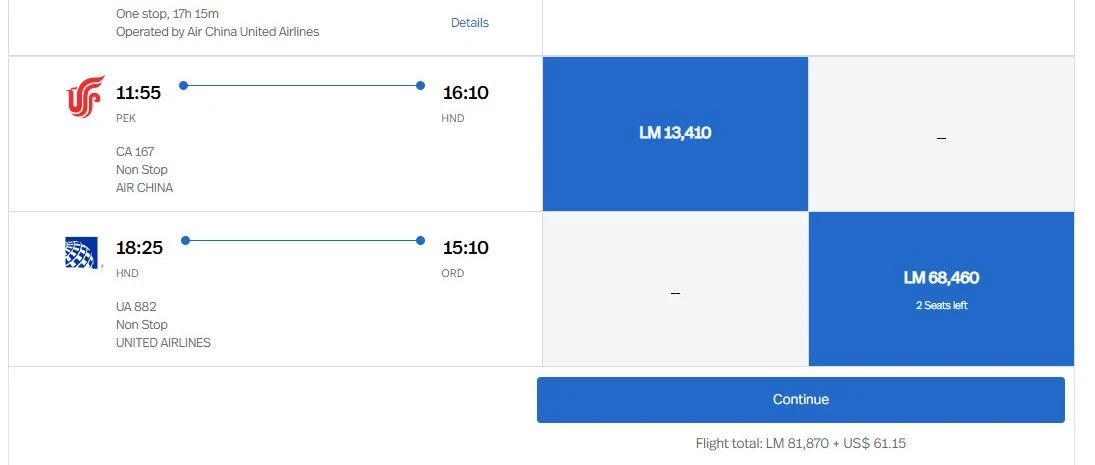
Task: Click the 11:55 departure time from PEK
Action: point(139,93)
